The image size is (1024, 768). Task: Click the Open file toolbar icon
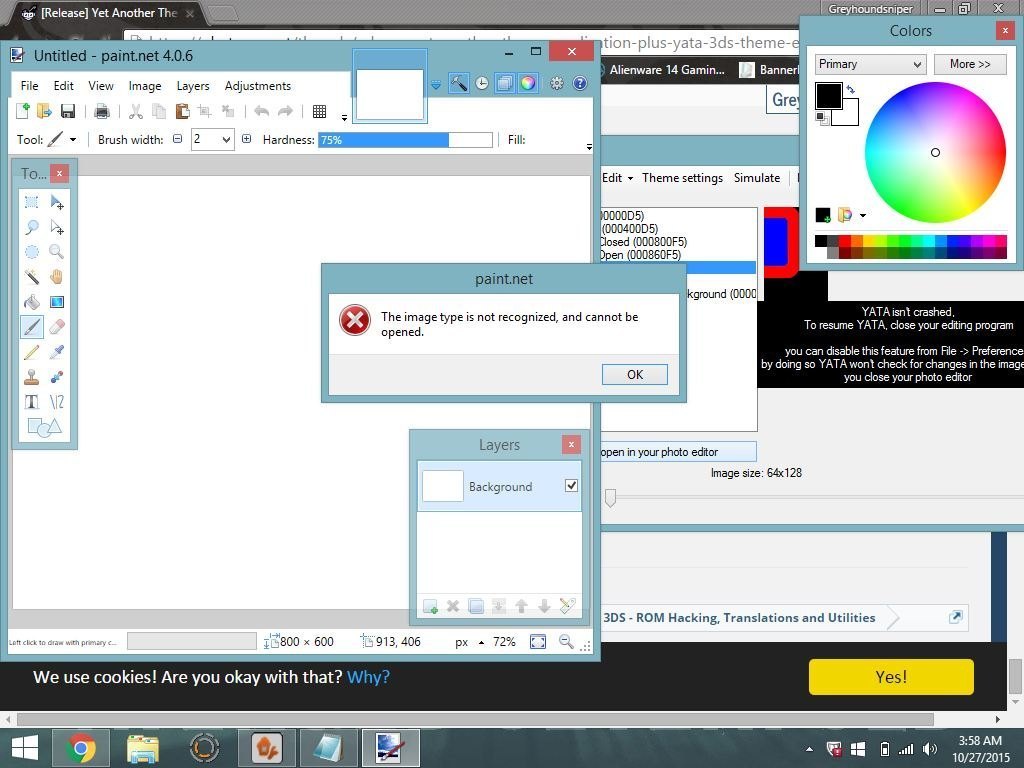[x=44, y=111]
